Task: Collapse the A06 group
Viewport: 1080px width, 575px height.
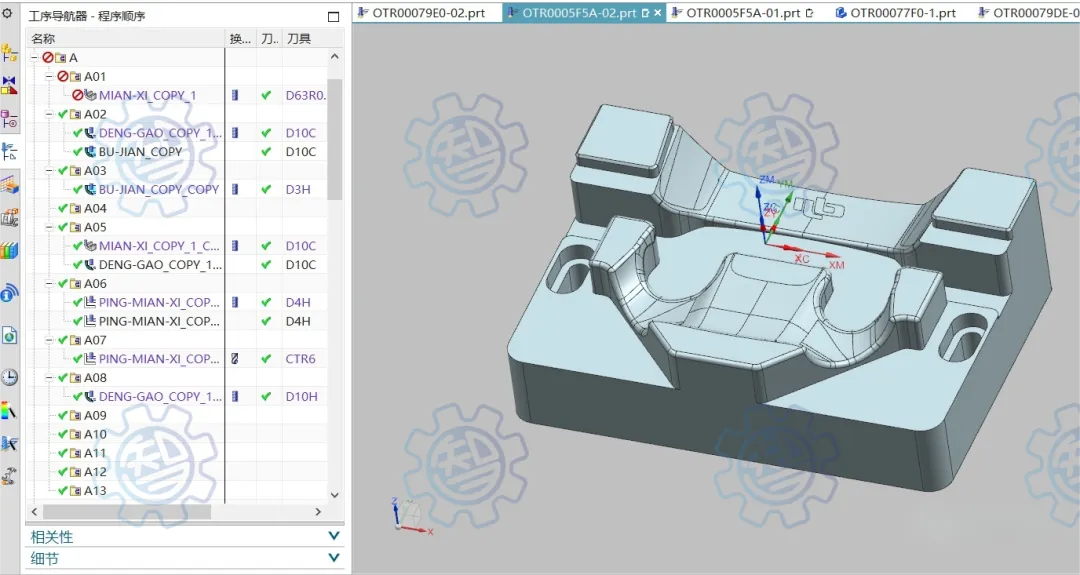Action: coord(49,284)
